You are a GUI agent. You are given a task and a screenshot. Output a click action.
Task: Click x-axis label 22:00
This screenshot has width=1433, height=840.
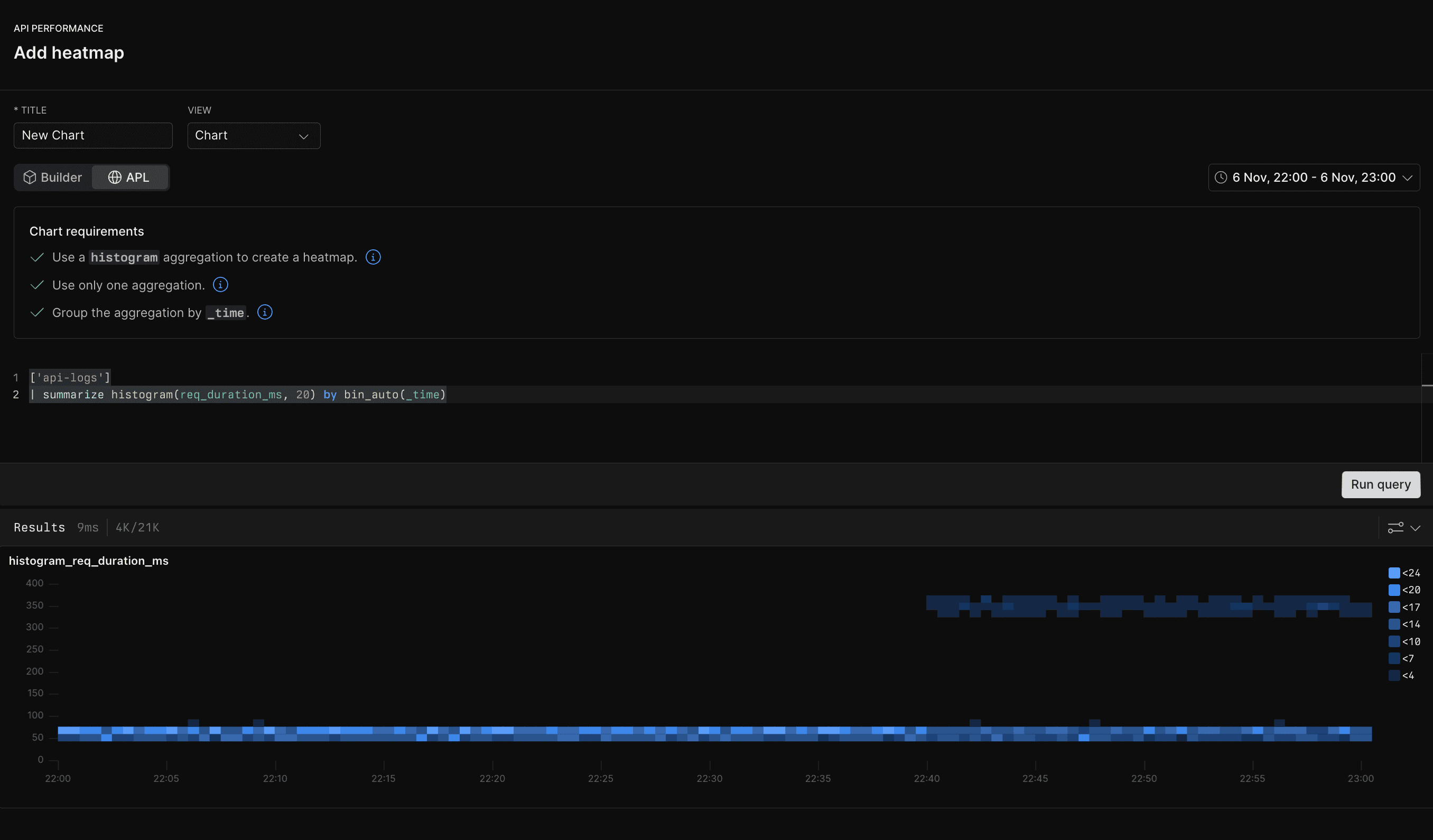click(58, 779)
